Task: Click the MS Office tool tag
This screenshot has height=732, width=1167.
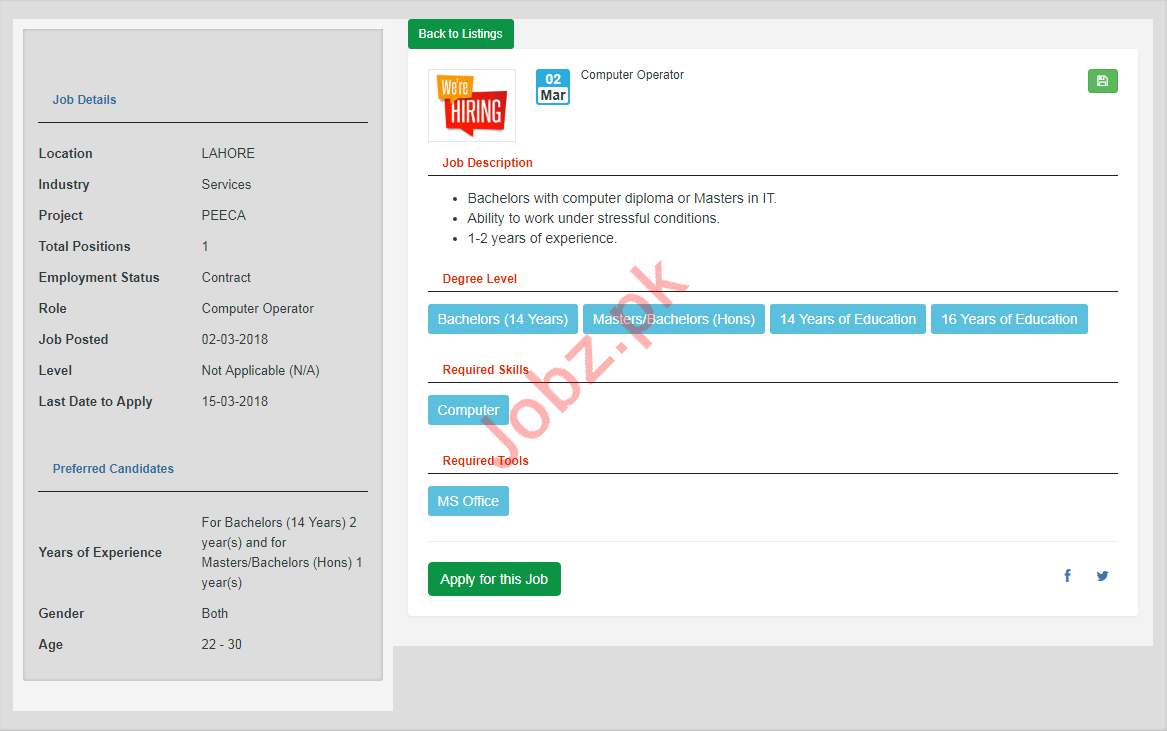Action: pyautogui.click(x=468, y=501)
